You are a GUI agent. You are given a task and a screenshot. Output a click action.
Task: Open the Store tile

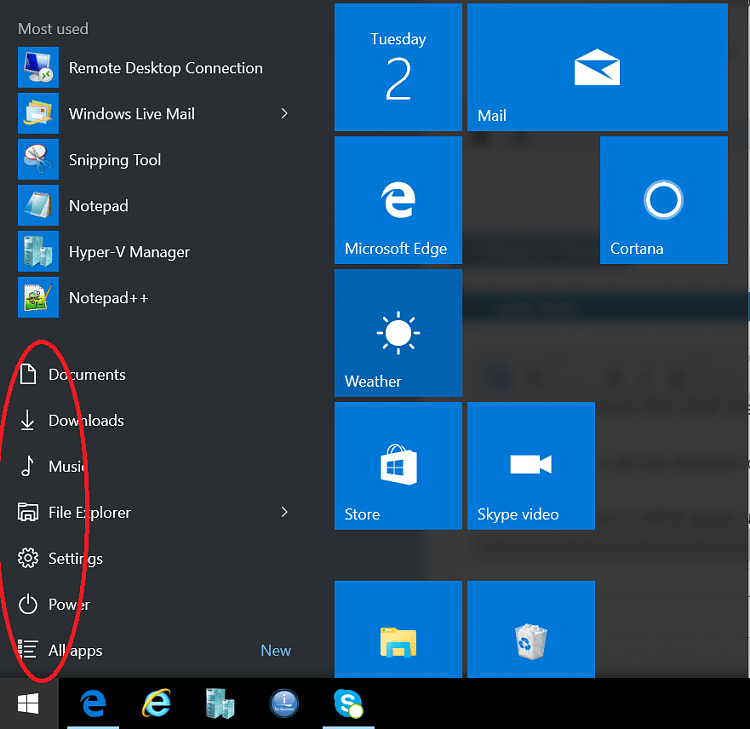398,466
